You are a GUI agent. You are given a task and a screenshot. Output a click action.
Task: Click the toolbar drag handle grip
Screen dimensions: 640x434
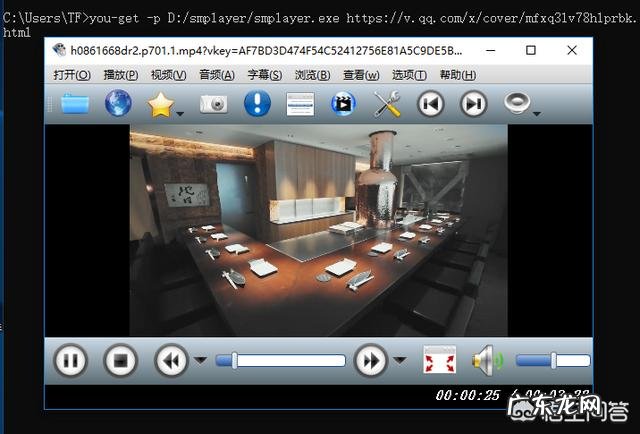[50, 104]
